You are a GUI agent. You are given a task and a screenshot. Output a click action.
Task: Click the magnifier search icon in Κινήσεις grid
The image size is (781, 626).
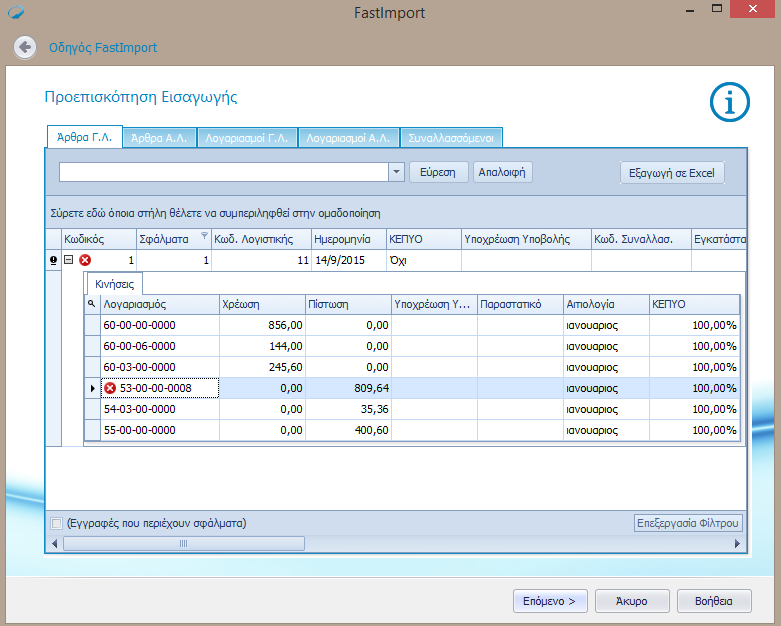[92, 303]
